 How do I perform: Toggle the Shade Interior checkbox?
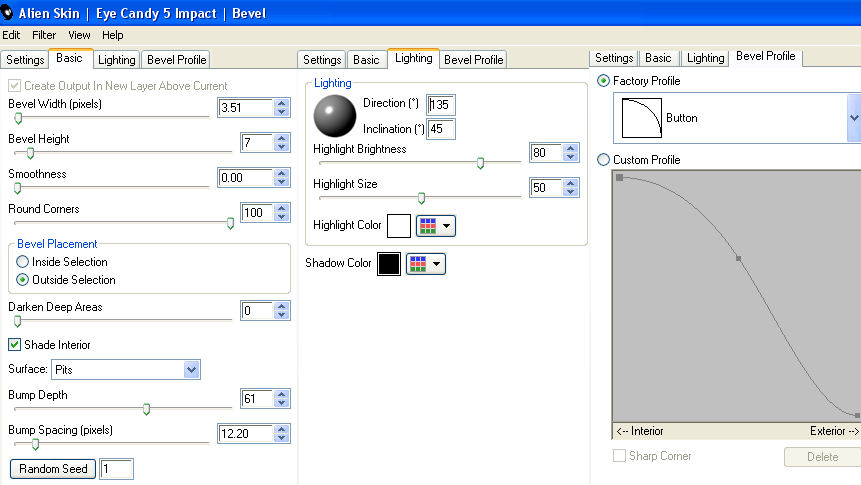tap(15, 344)
